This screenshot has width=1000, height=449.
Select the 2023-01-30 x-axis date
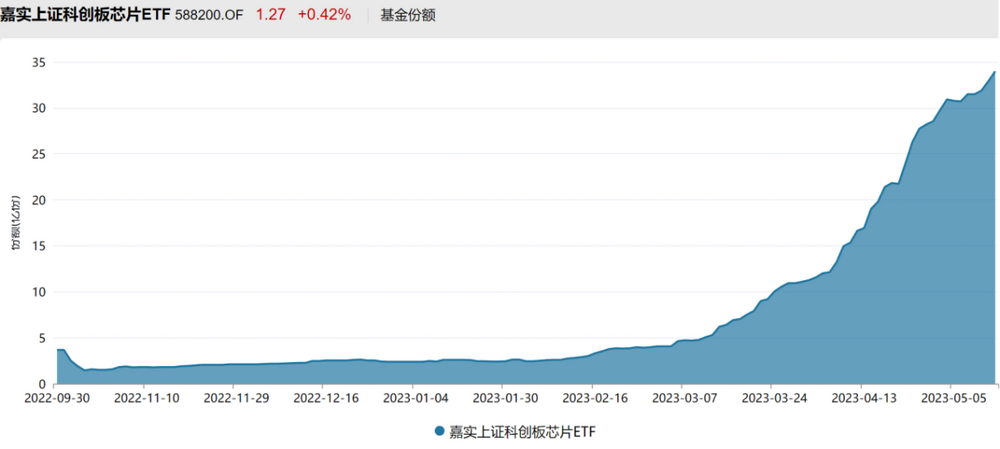(x=505, y=397)
